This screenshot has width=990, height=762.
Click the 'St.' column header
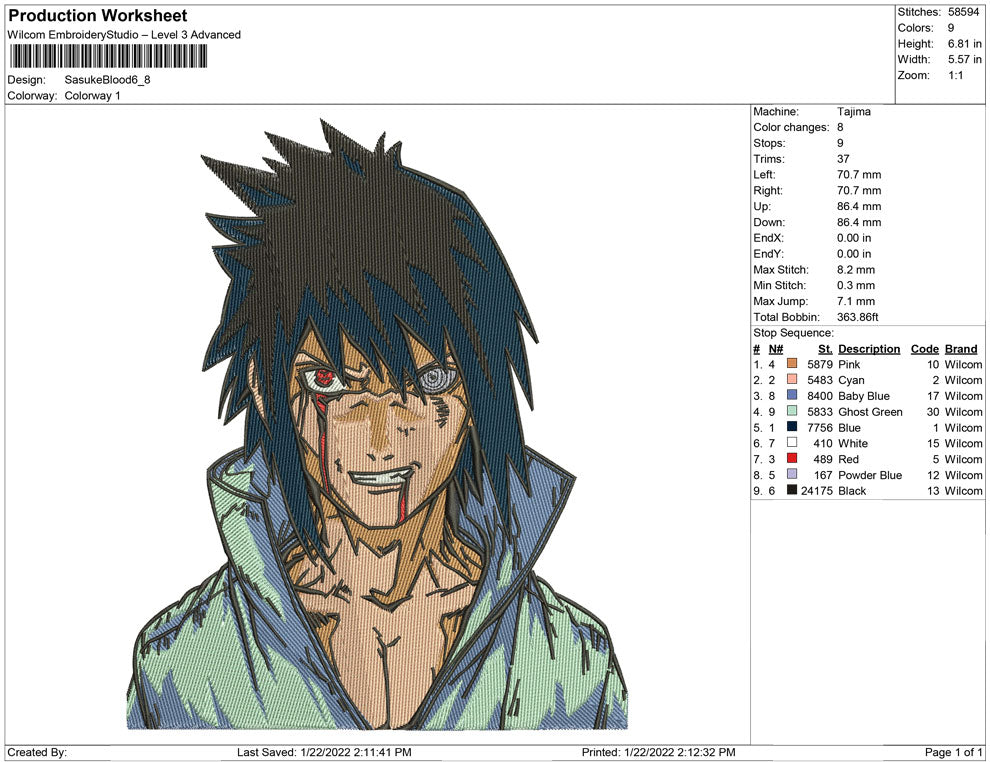825,349
